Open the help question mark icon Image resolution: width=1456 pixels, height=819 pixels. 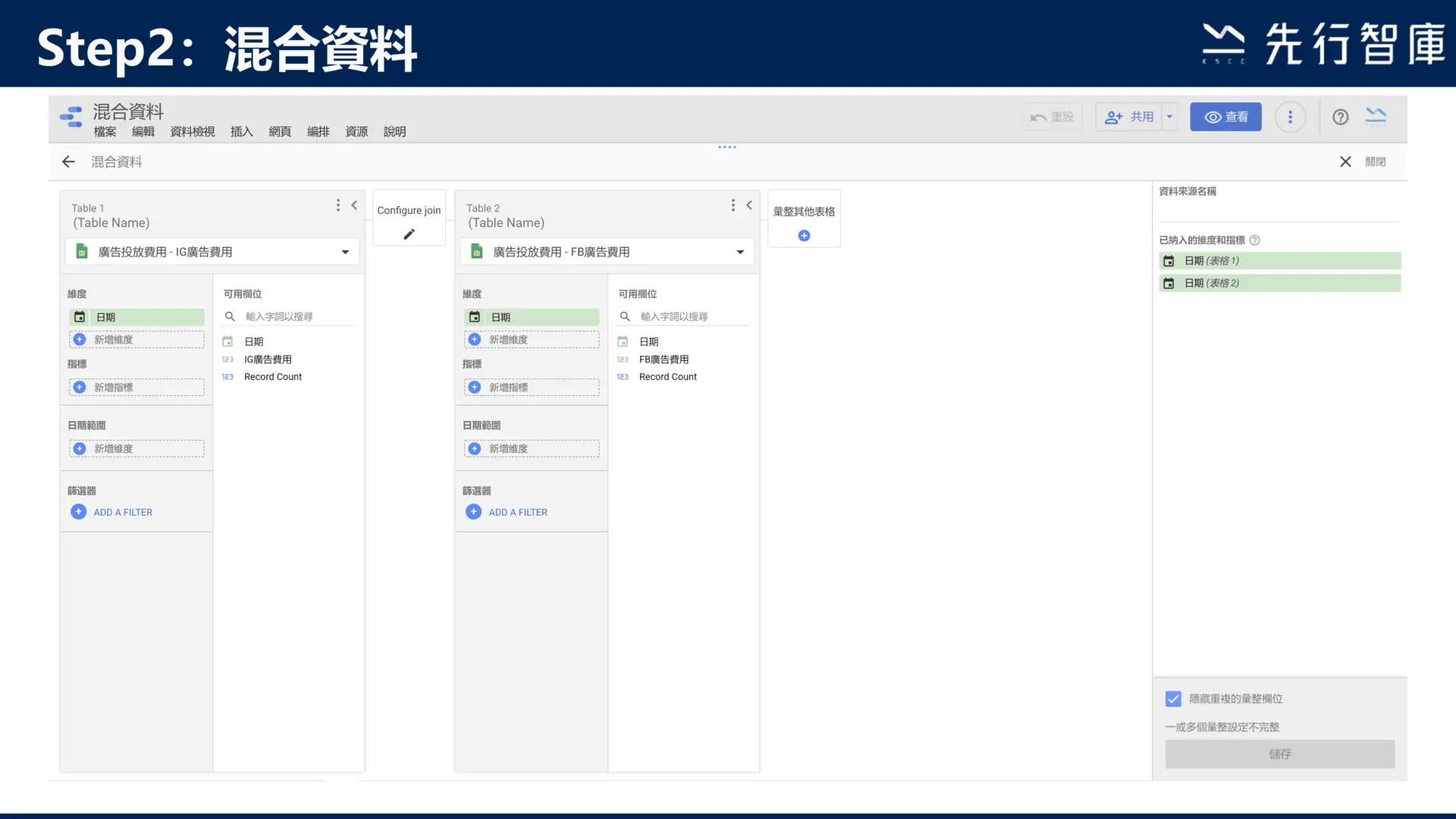click(x=1341, y=117)
